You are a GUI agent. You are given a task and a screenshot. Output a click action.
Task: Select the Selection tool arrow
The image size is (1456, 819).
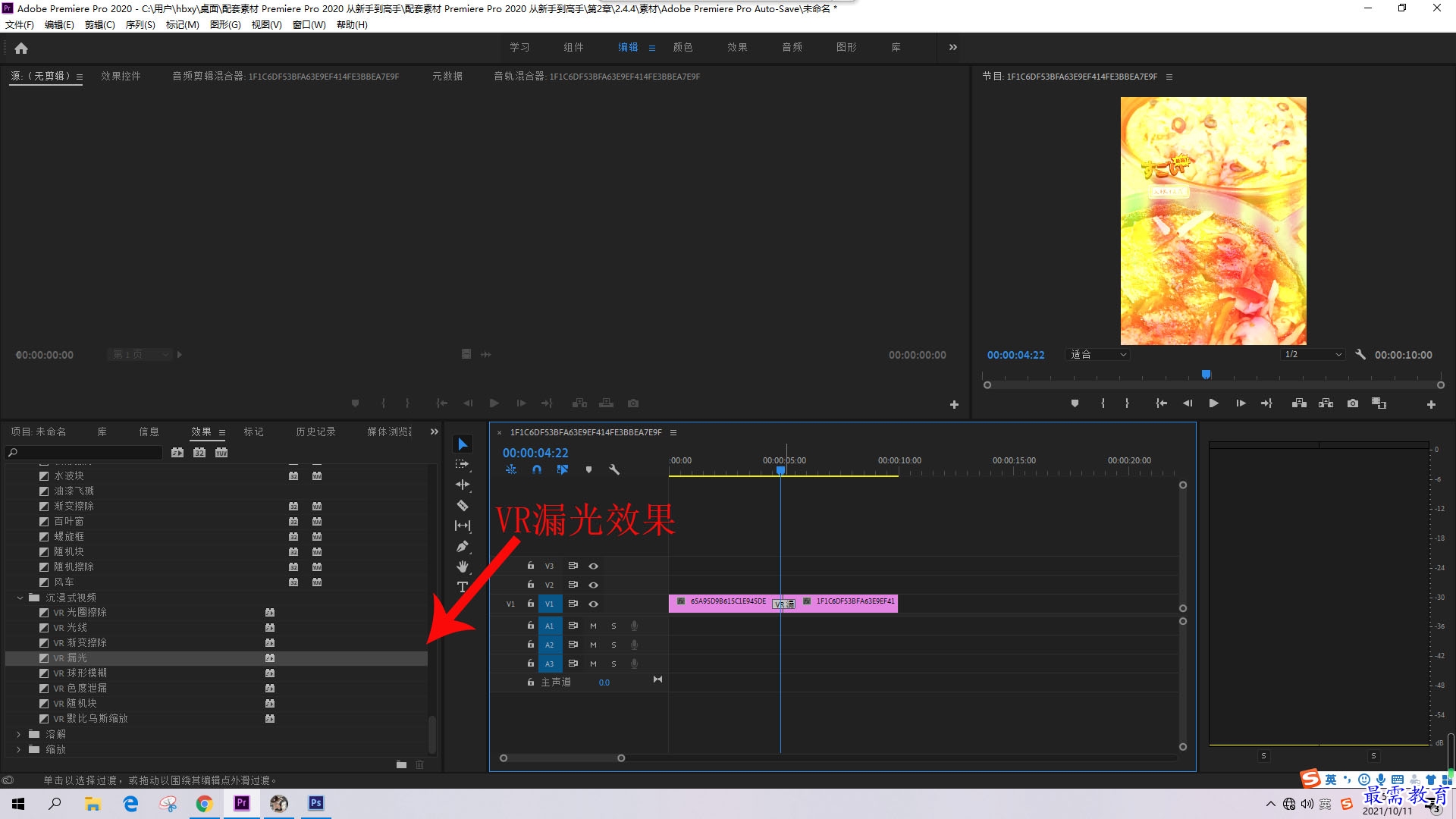[x=463, y=444]
